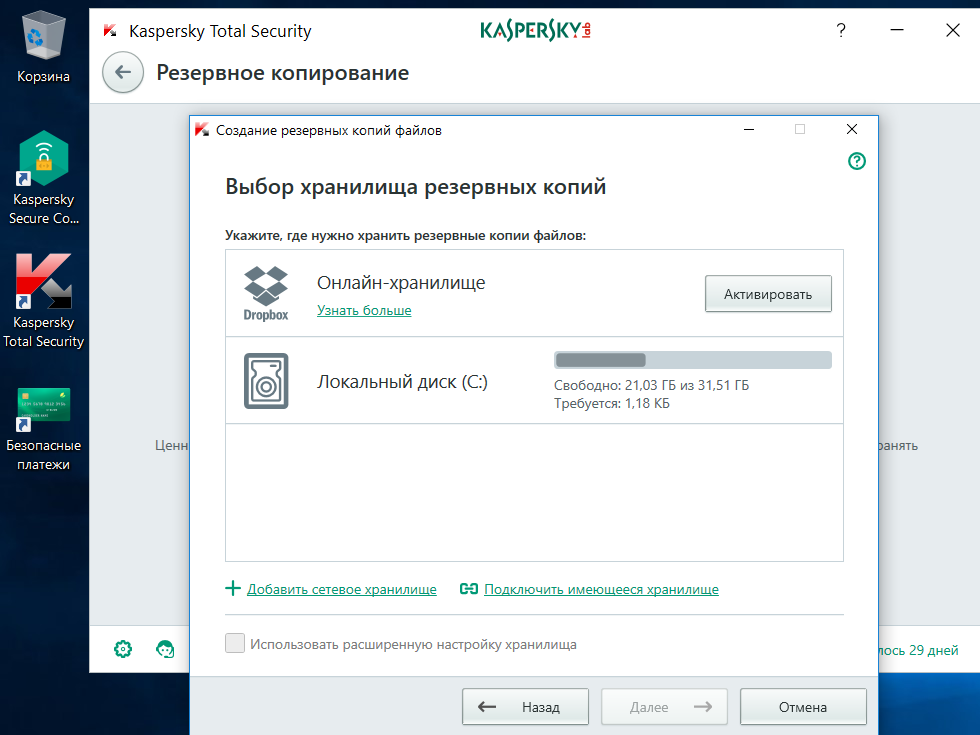The image size is (980, 735).
Task: Click Активировать for online storage
Action: point(768,294)
